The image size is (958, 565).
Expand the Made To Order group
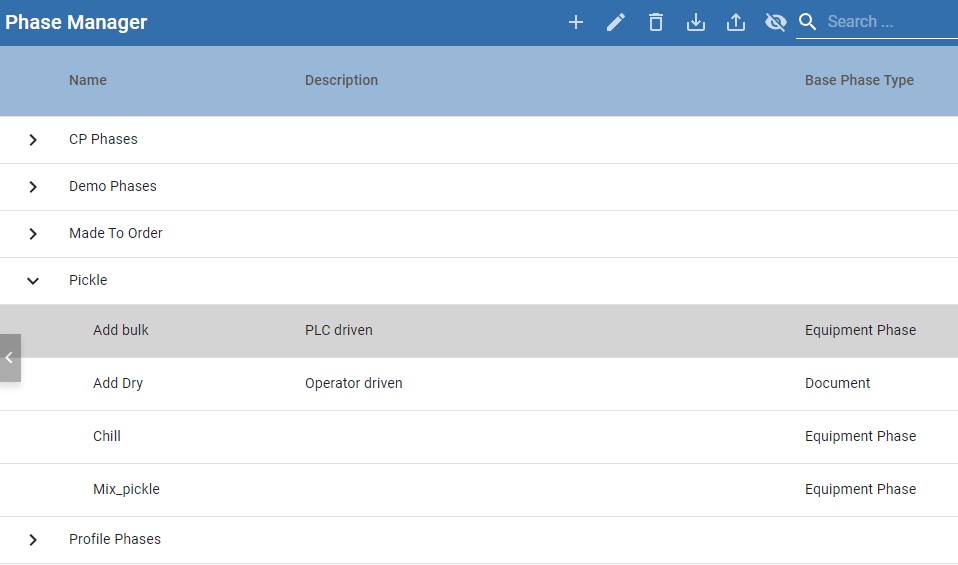pos(33,234)
